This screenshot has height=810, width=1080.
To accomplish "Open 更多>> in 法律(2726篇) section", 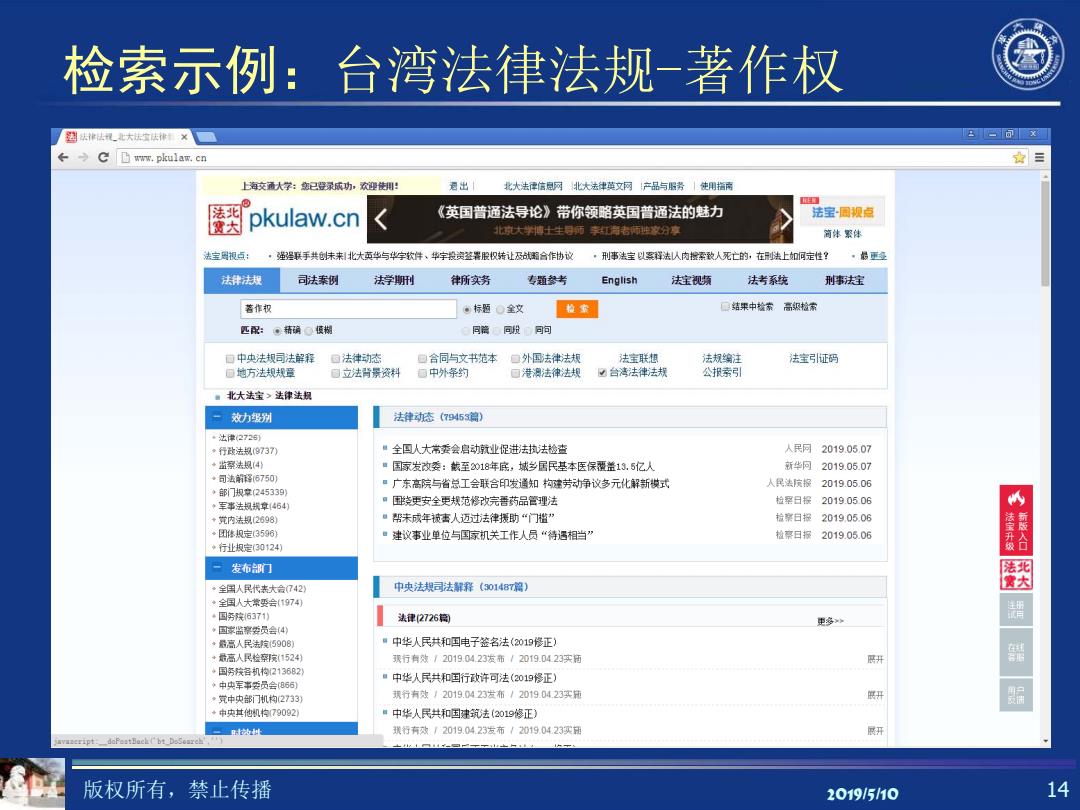I will point(830,621).
